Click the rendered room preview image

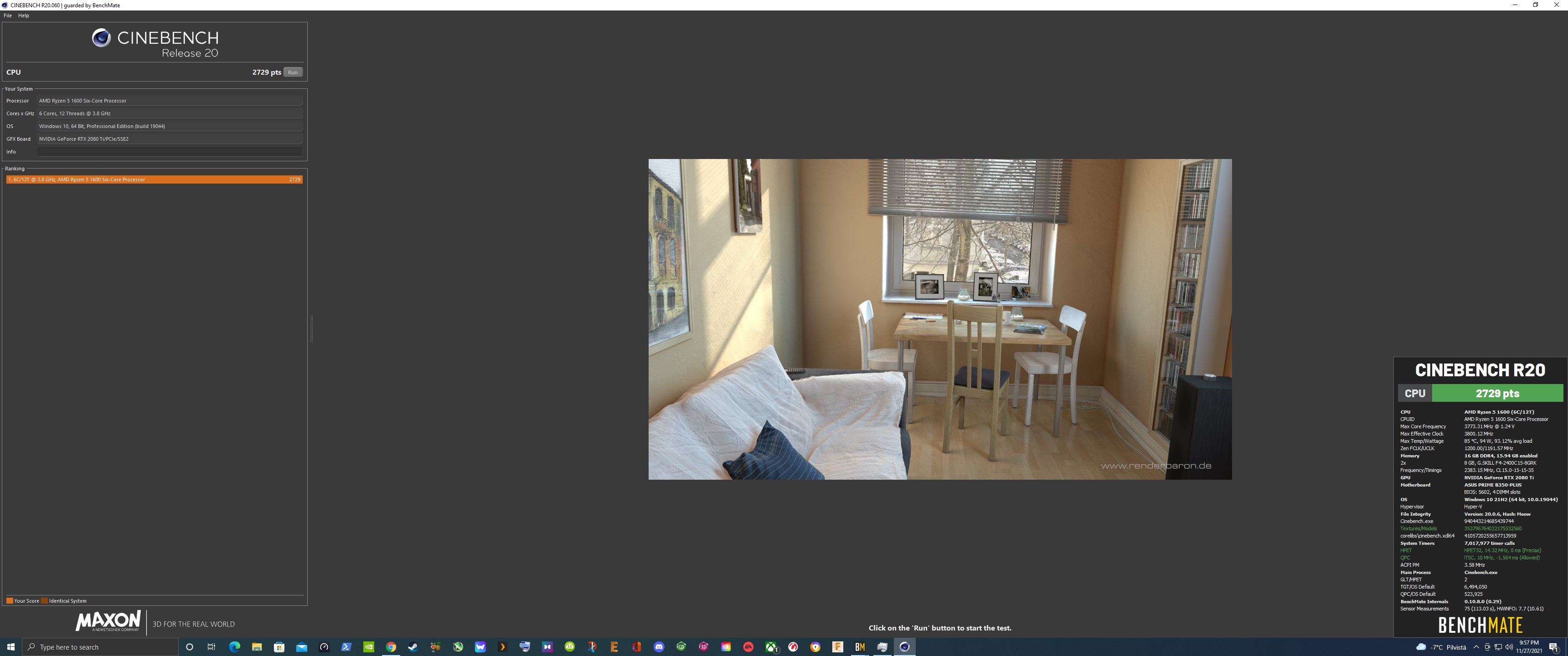(x=940, y=319)
